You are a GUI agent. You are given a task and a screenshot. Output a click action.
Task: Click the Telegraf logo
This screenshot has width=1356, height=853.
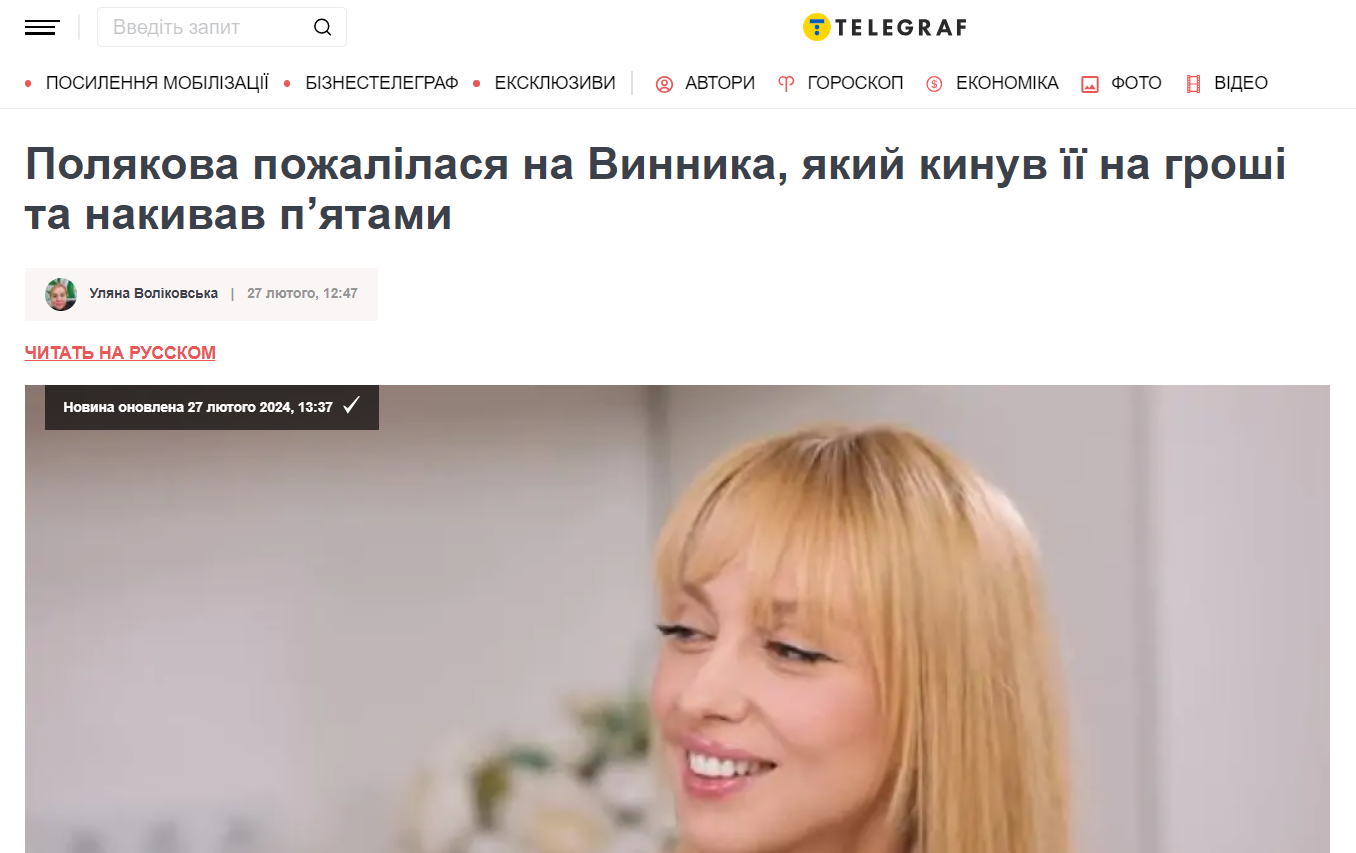[x=885, y=27]
